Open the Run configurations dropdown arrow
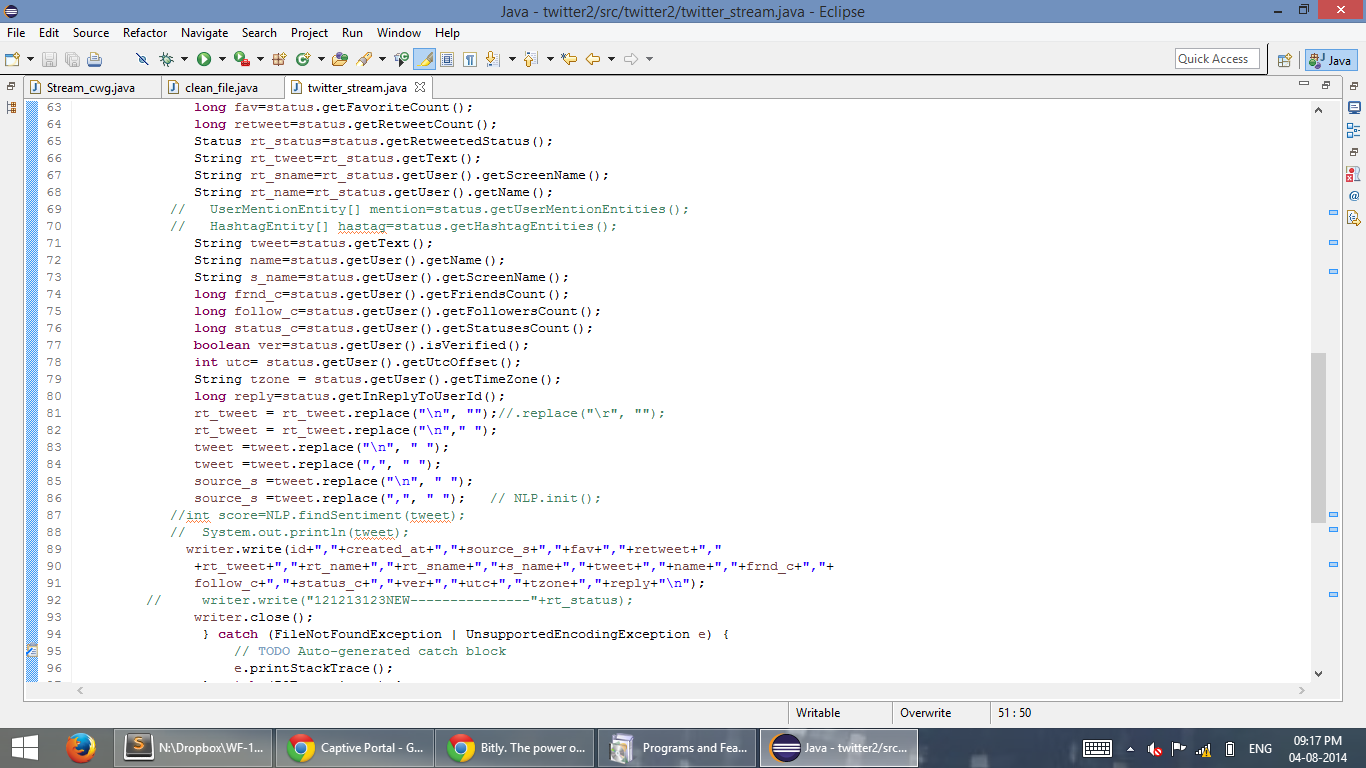Viewport: 1366px width, 768px height. [221, 59]
